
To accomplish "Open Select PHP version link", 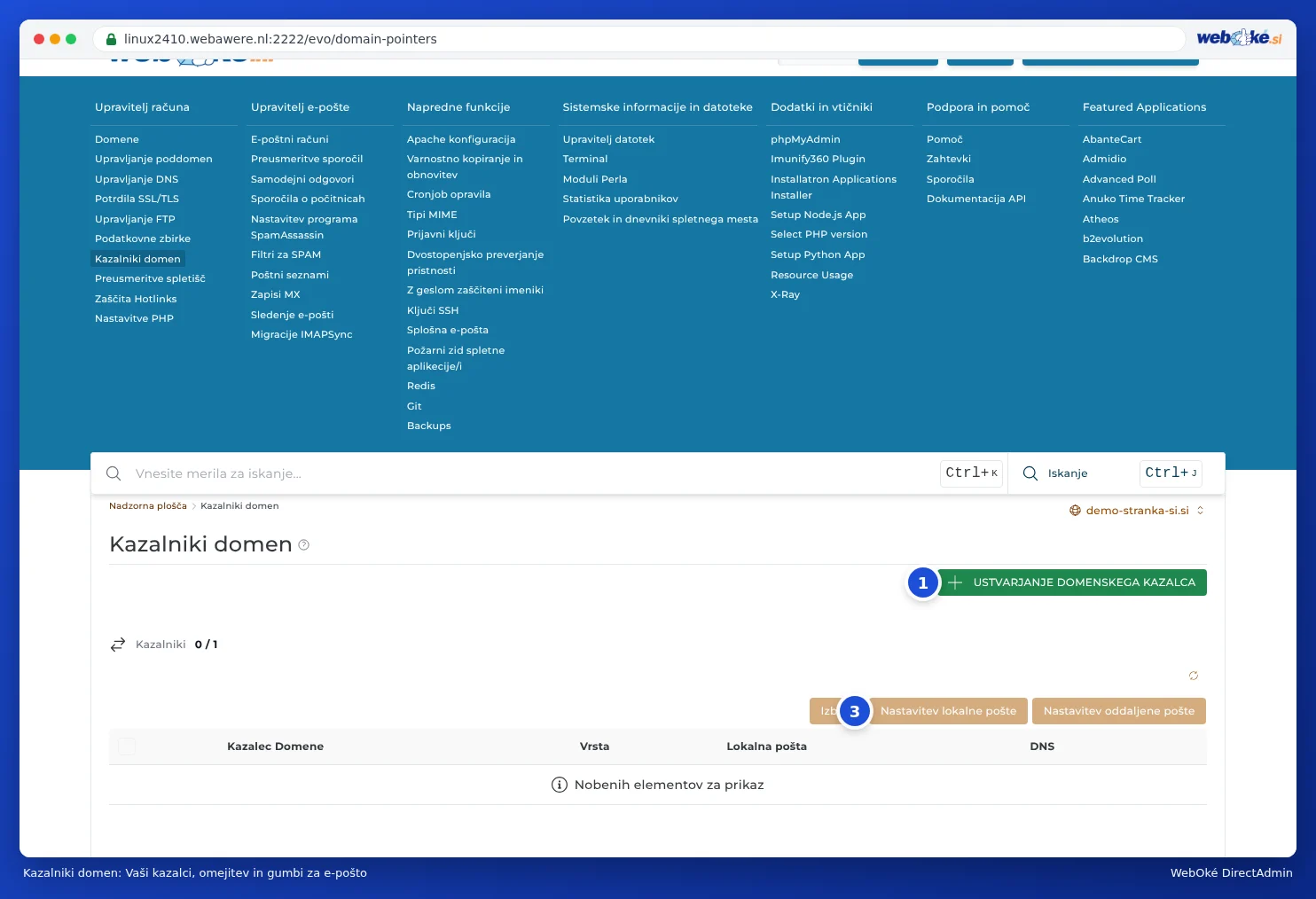I will tap(819, 234).
